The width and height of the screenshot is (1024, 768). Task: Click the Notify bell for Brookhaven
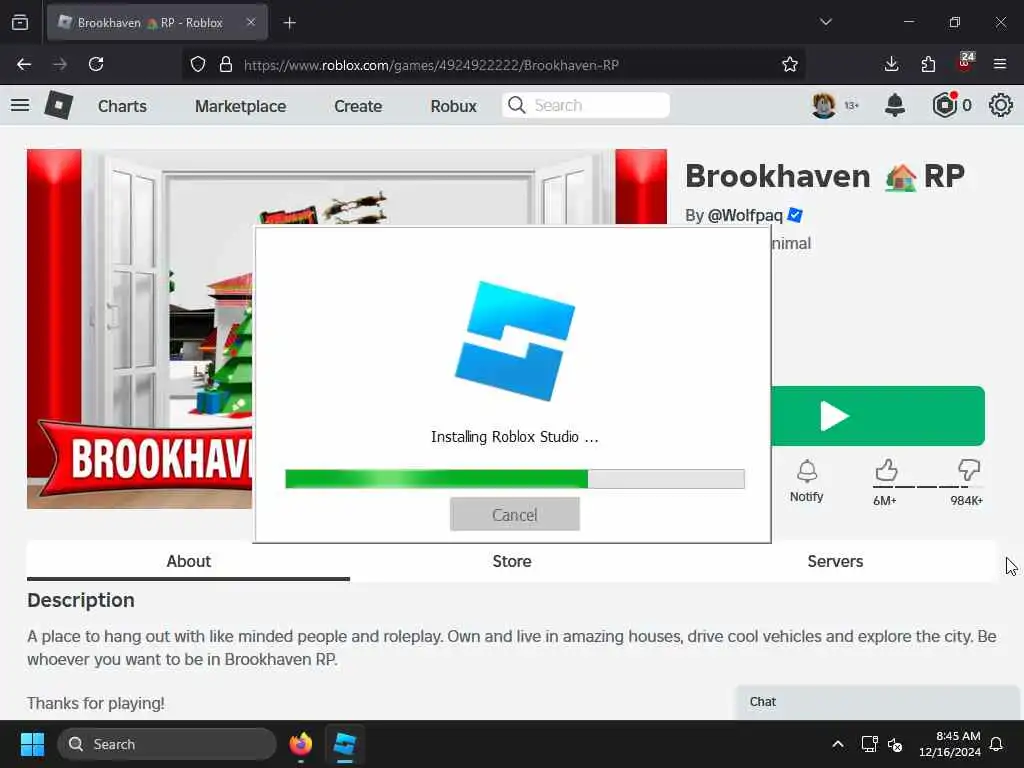pyautogui.click(x=807, y=481)
